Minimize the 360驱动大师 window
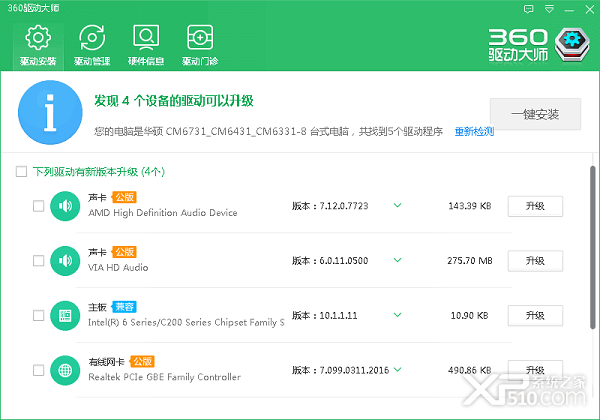Screen dimensions: 600x420 569,10
